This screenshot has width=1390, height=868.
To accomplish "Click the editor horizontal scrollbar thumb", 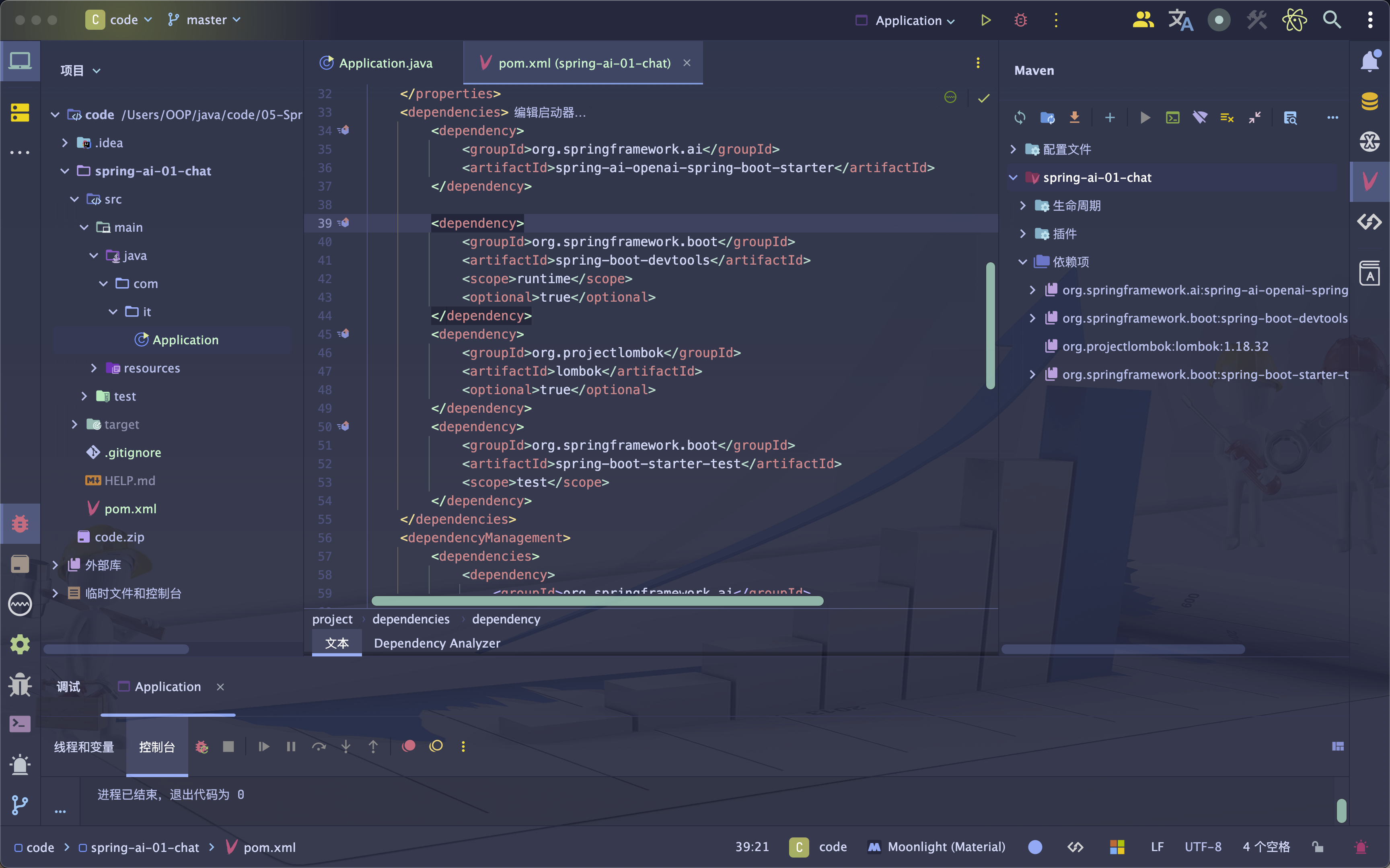I will click(597, 601).
